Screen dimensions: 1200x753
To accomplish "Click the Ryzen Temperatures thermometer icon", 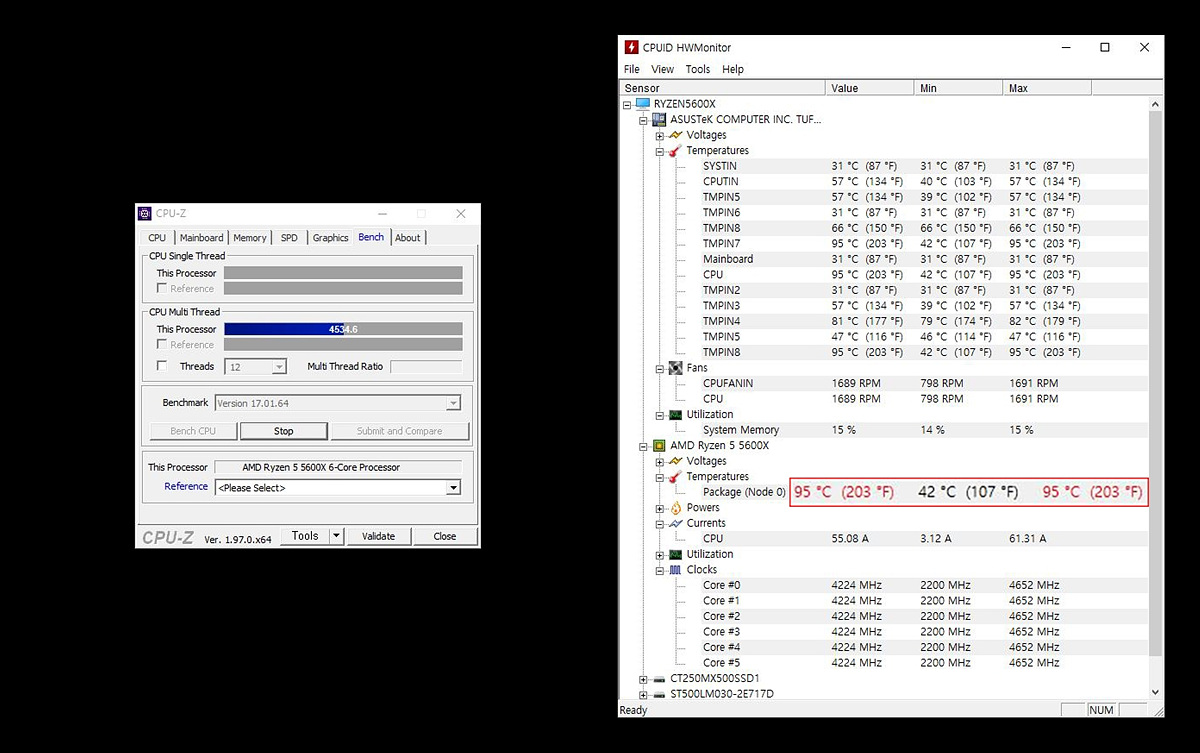I will pyautogui.click(x=676, y=477).
